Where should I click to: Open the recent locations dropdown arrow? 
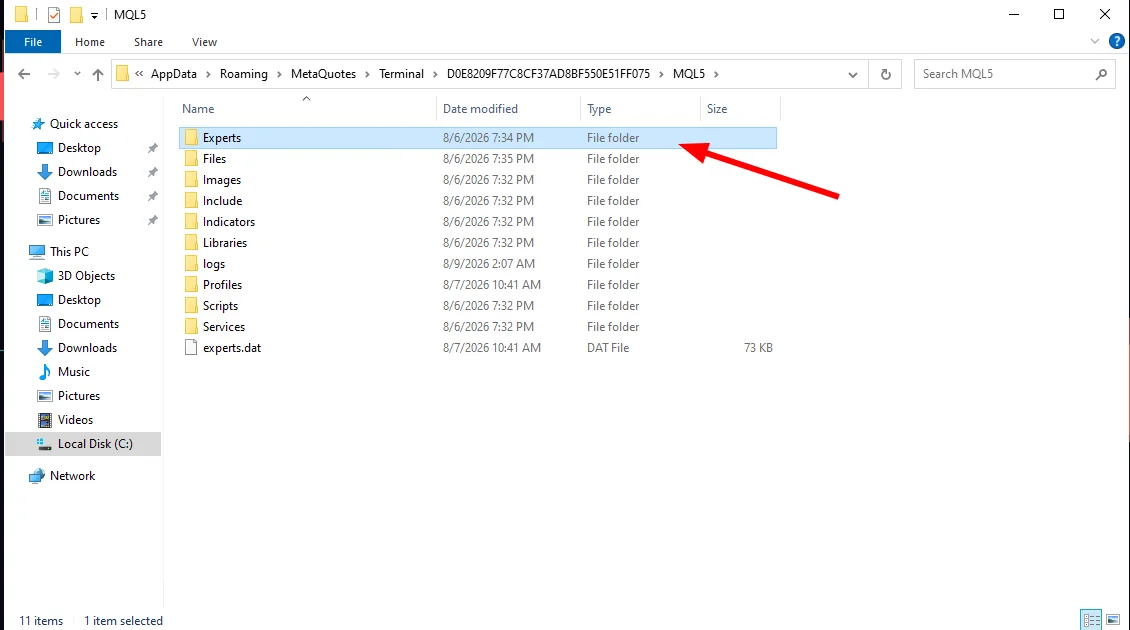pyautogui.click(x=77, y=74)
